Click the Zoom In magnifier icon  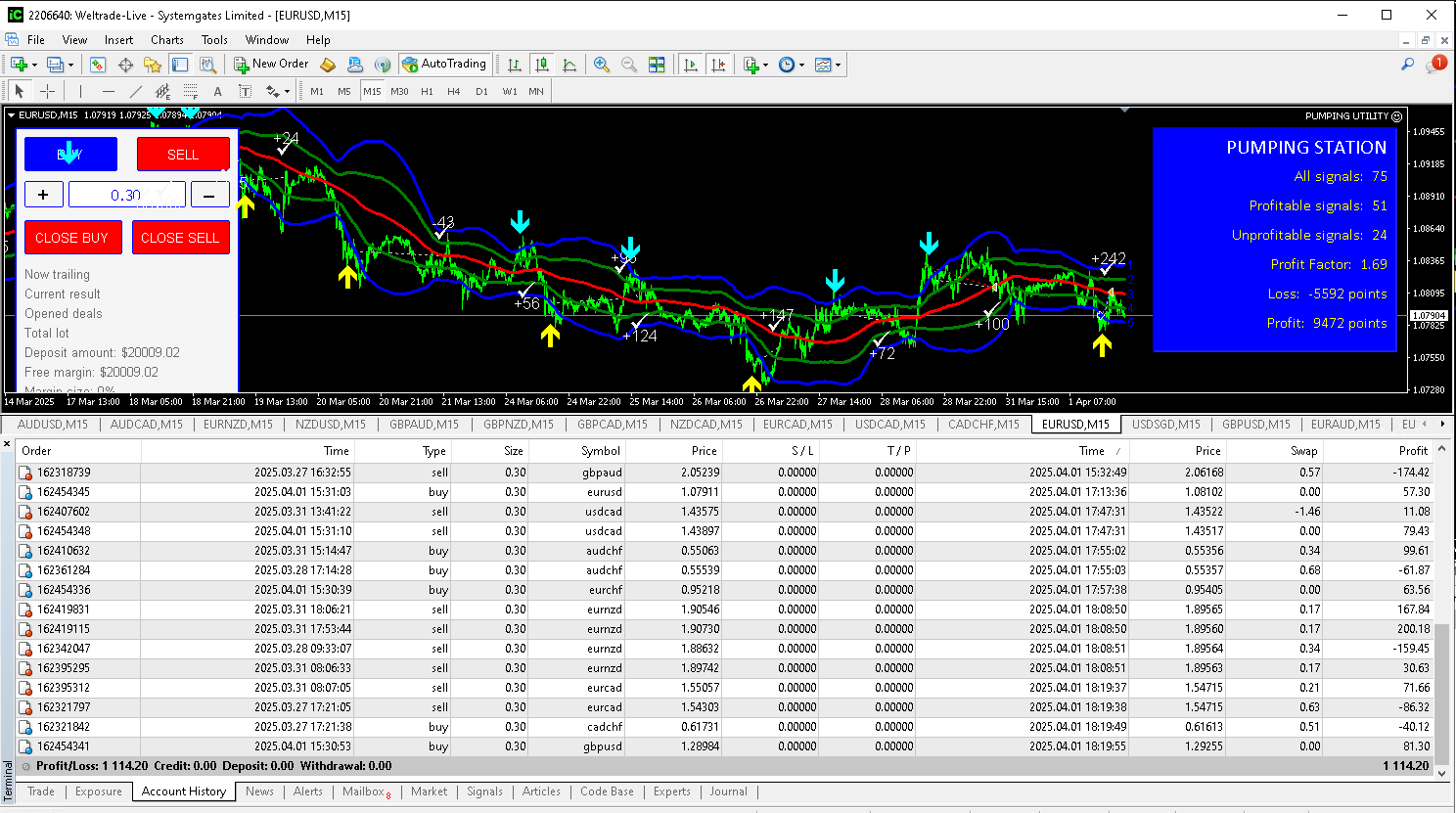point(602,65)
